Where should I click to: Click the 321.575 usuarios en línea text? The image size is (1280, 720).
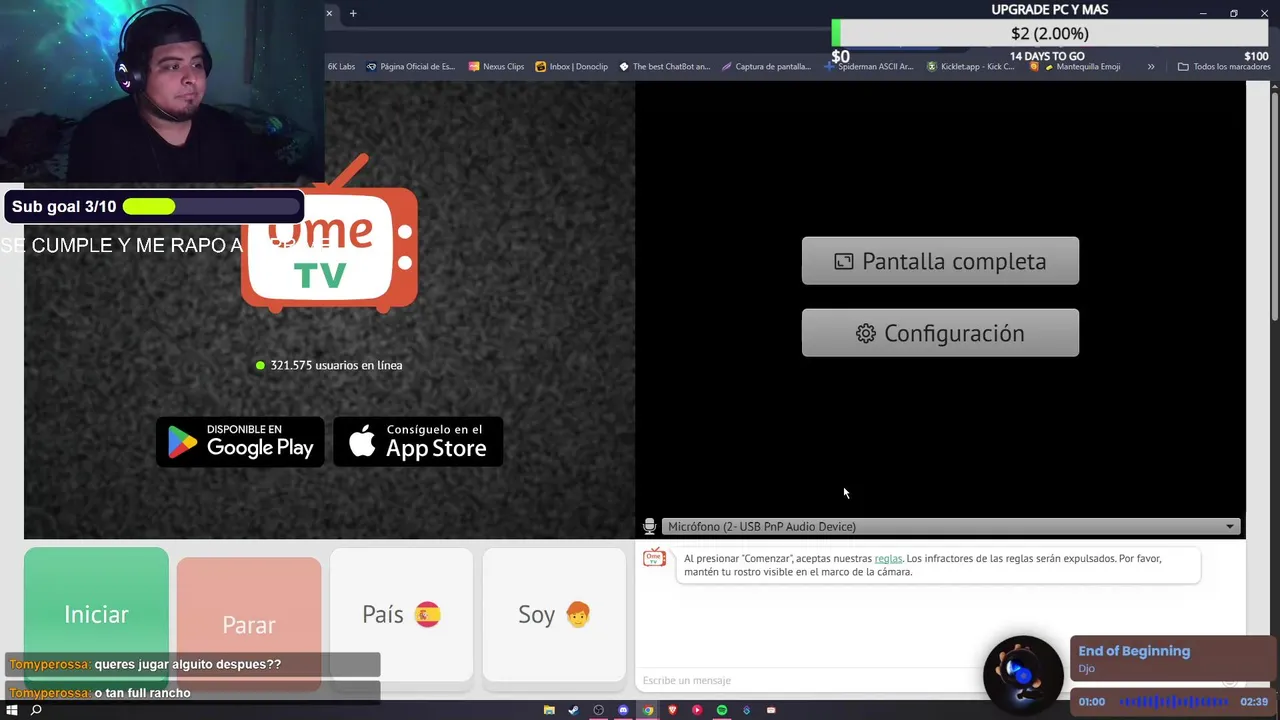[x=336, y=365]
